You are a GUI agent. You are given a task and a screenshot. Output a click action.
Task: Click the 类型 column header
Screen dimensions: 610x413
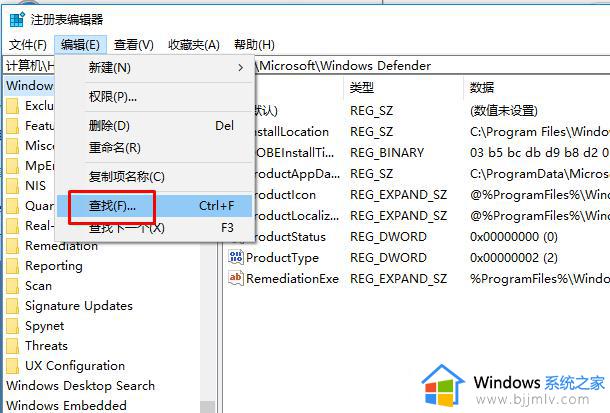pos(361,88)
